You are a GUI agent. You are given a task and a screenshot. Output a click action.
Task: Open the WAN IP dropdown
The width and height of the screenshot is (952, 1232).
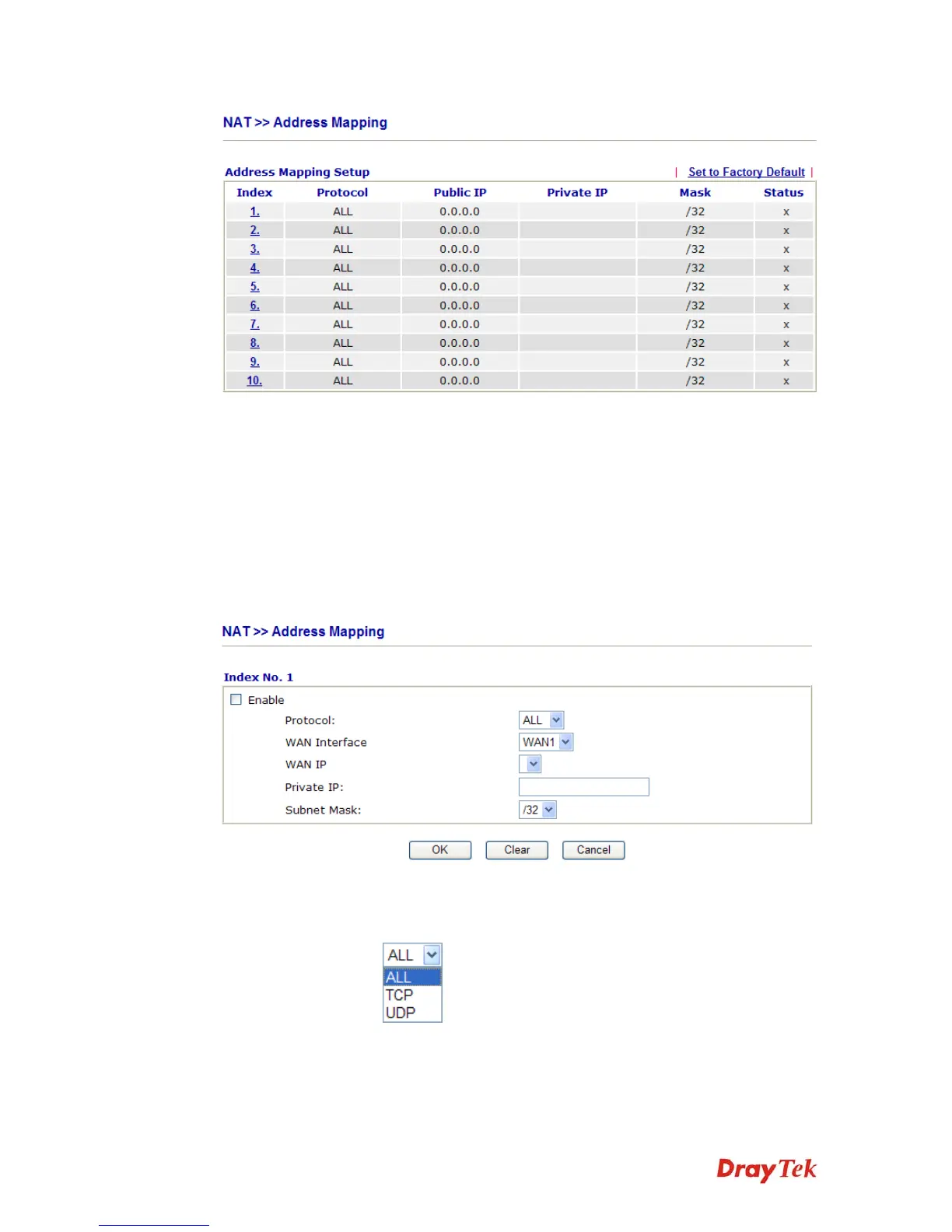(530, 764)
